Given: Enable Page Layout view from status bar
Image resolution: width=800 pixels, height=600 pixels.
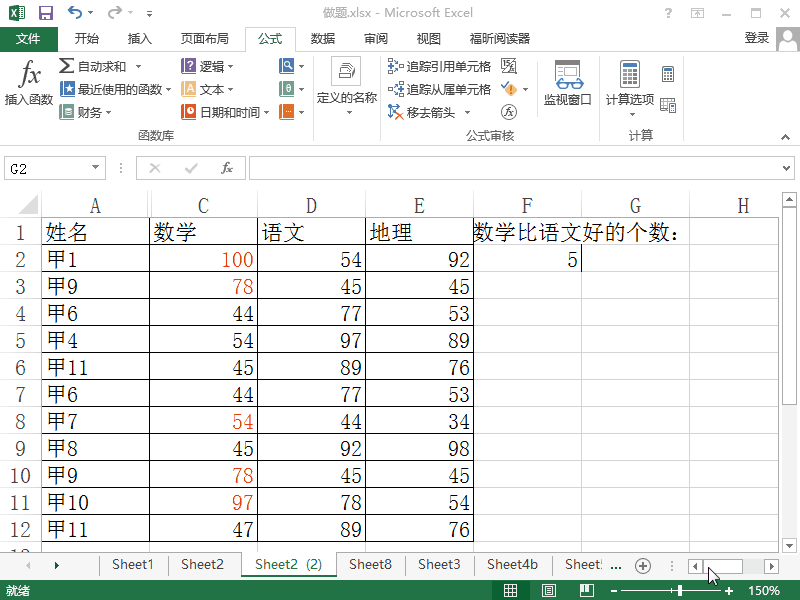Looking at the screenshot, I should click(x=548, y=590).
